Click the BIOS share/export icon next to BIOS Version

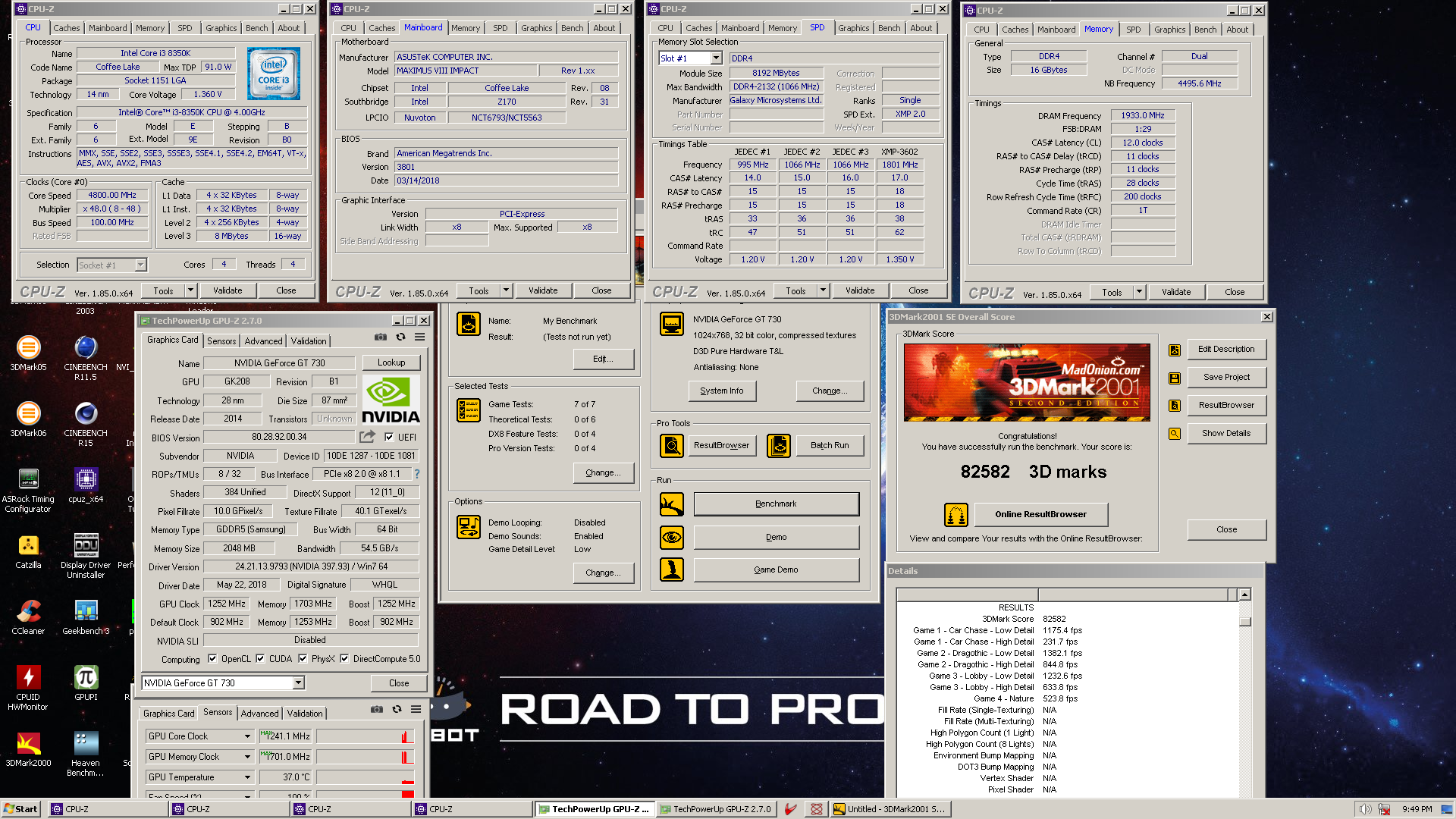tap(367, 437)
